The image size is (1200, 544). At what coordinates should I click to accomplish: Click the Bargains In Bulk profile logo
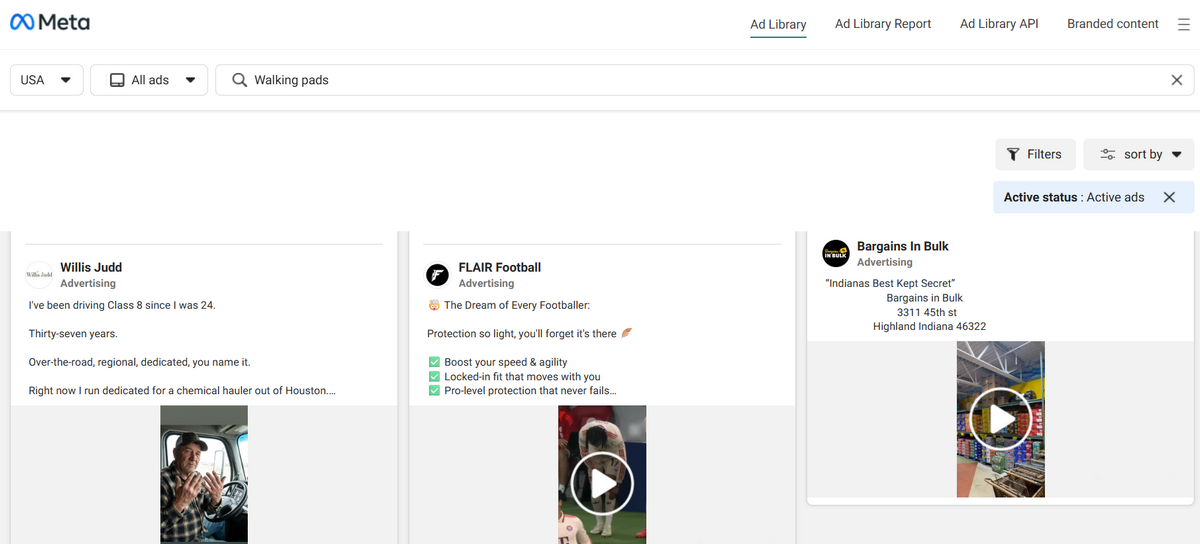pyautogui.click(x=835, y=253)
